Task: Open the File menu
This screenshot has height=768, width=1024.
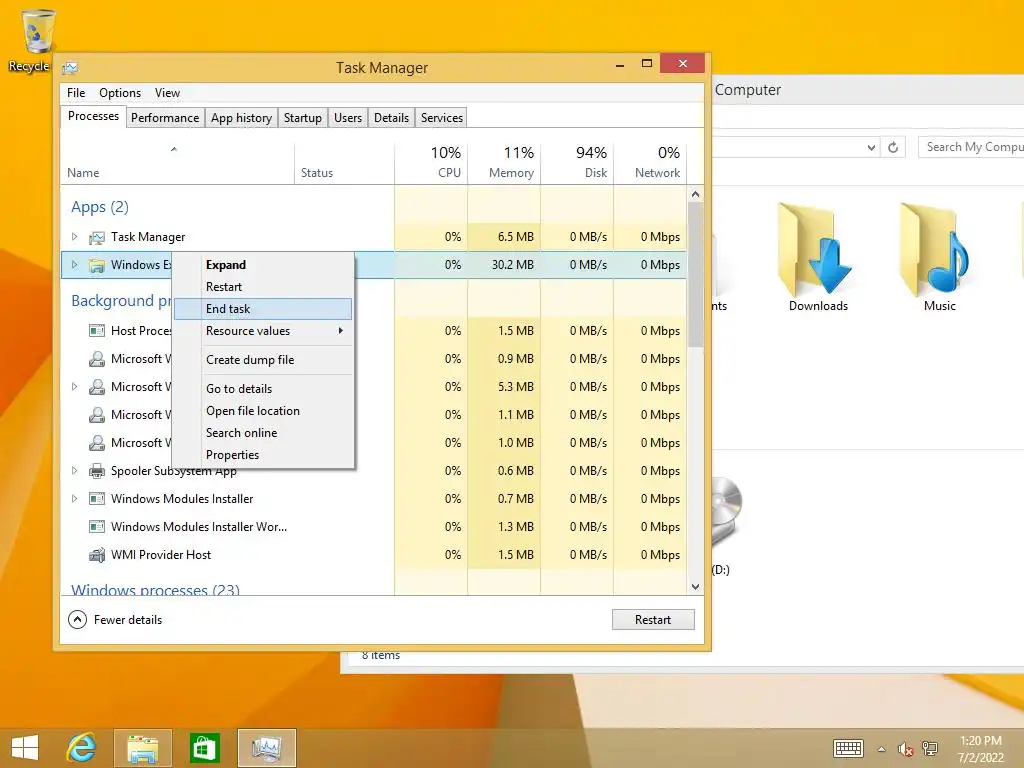Action: coord(76,93)
